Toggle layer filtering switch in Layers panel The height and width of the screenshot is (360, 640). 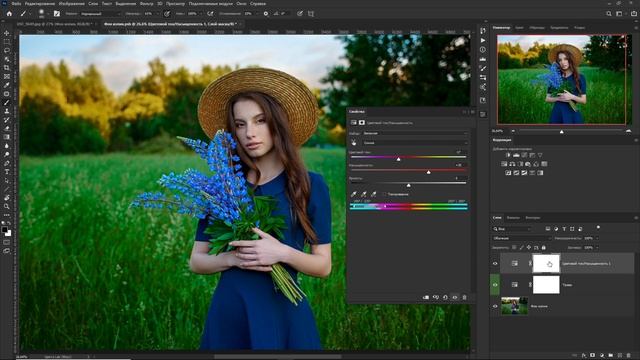(598, 228)
